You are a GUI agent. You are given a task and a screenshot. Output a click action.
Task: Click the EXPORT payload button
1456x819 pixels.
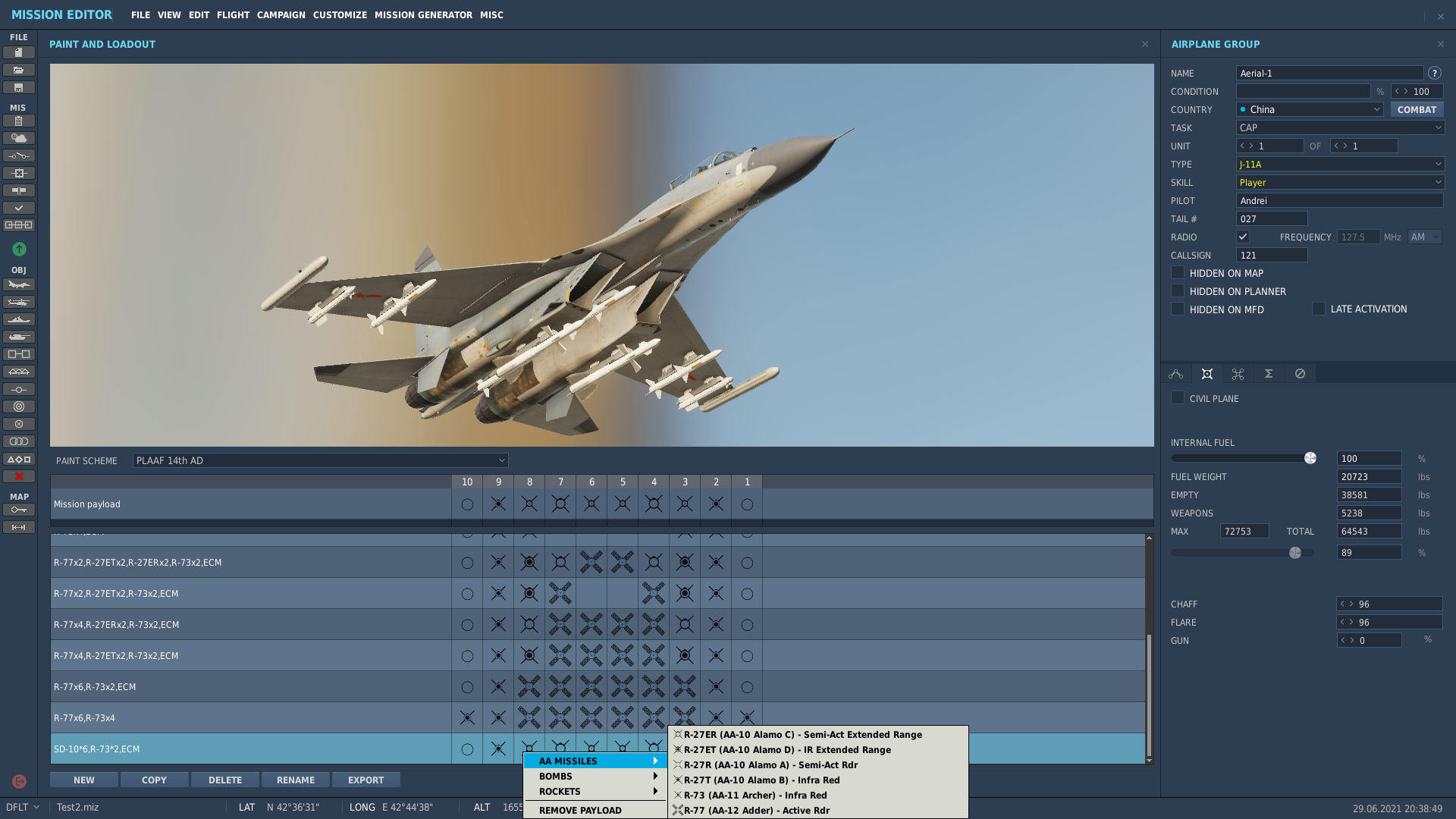pos(366,780)
